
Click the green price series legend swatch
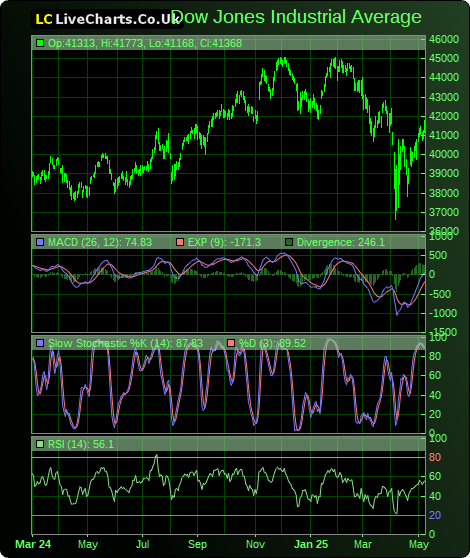pyautogui.click(x=40, y=43)
